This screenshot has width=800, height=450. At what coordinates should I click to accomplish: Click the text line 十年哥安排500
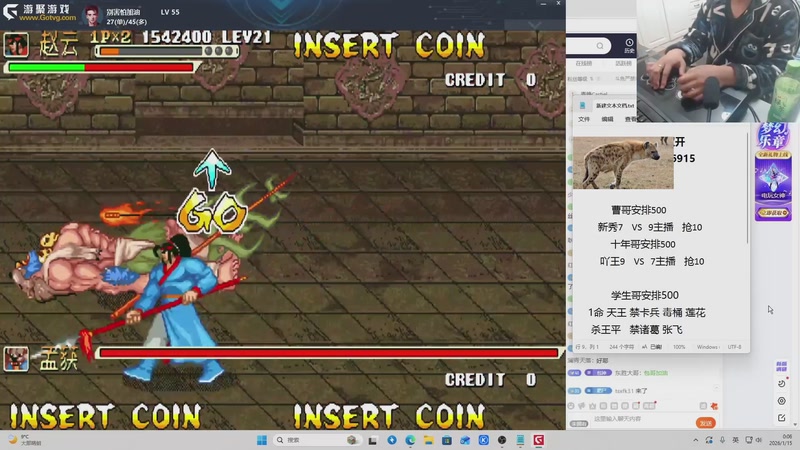pos(643,244)
